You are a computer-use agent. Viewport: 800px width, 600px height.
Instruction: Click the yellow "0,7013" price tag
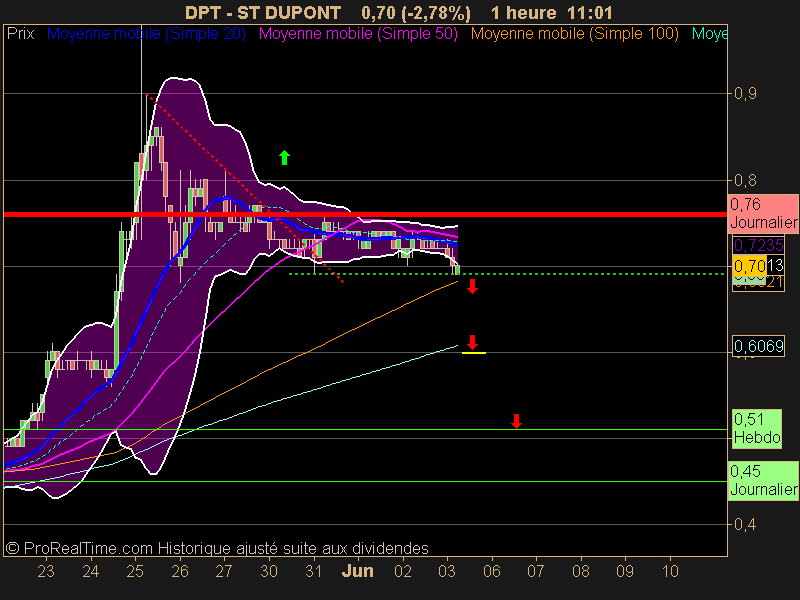click(x=758, y=265)
